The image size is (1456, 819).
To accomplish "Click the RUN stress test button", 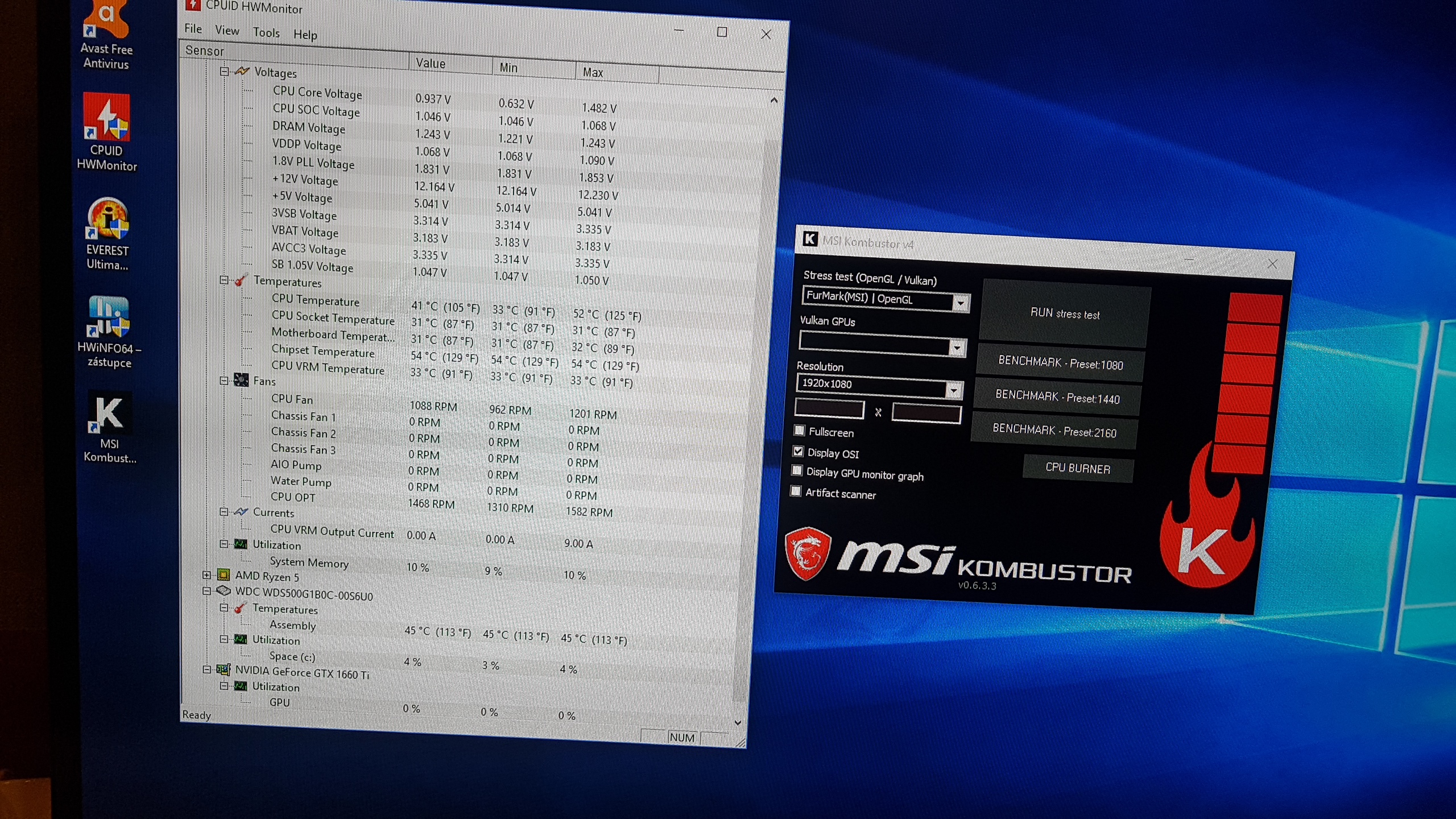I will (1065, 313).
